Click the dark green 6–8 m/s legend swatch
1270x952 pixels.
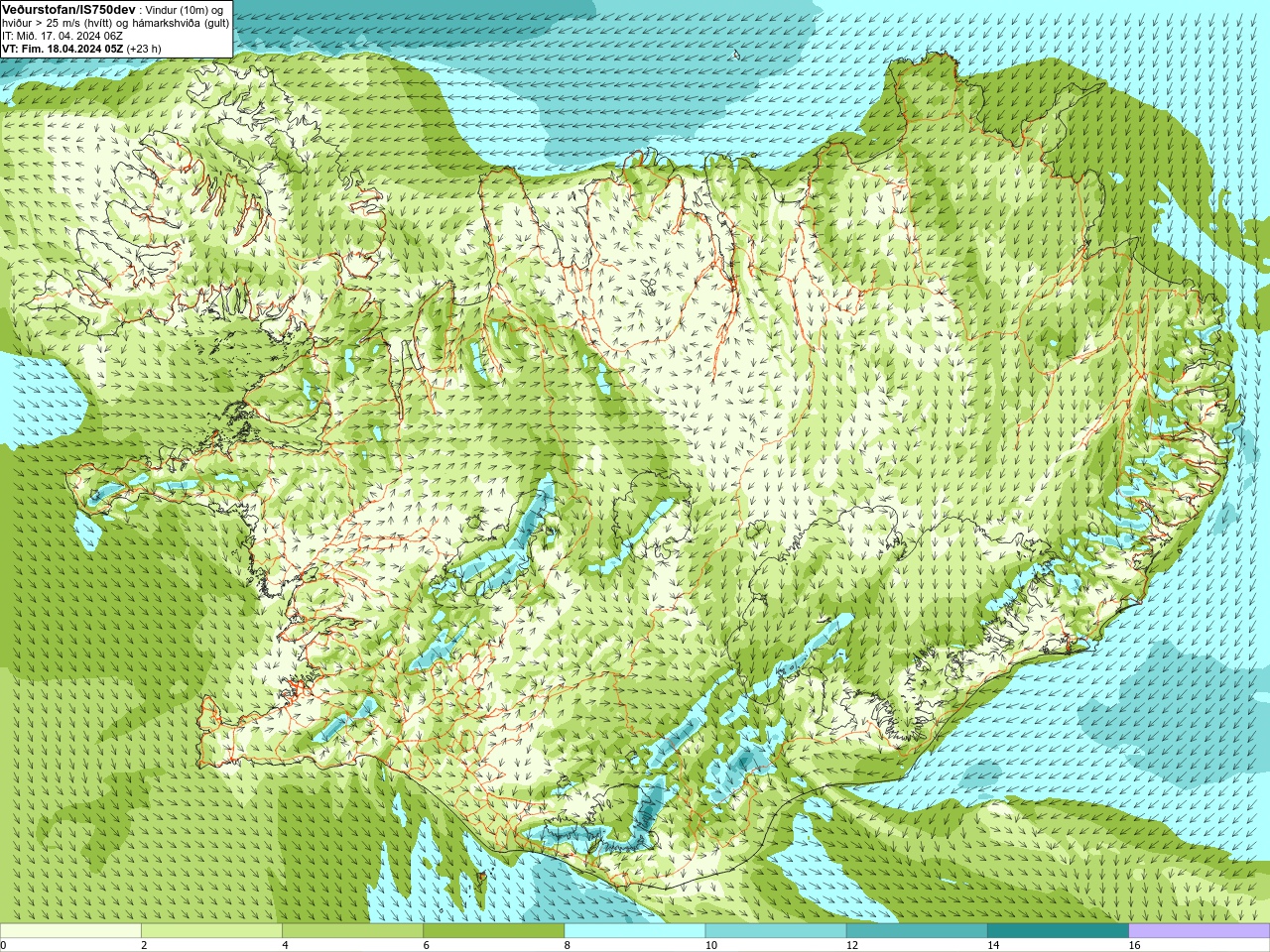[494, 931]
